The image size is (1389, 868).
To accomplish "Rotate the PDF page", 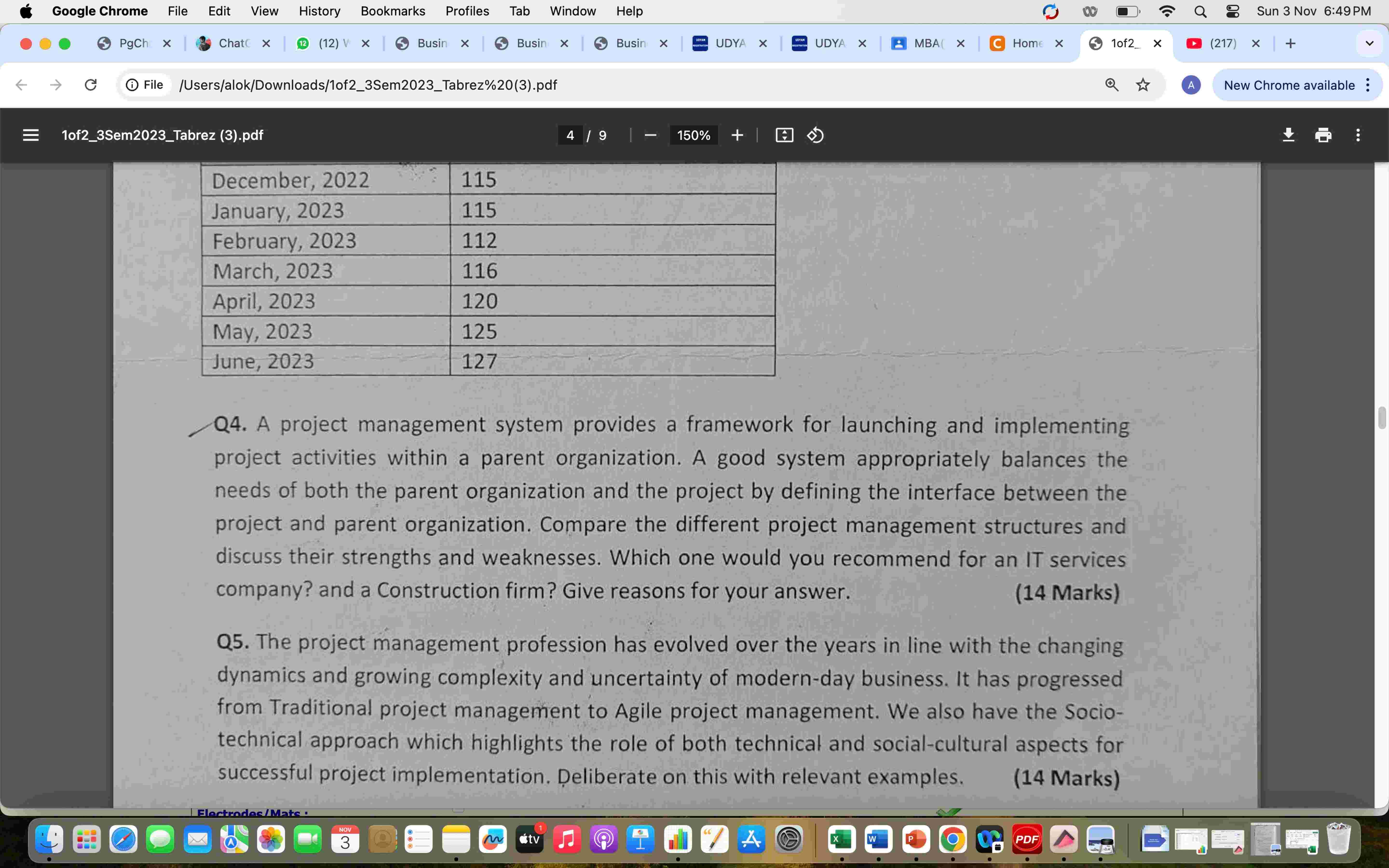I will point(815,135).
